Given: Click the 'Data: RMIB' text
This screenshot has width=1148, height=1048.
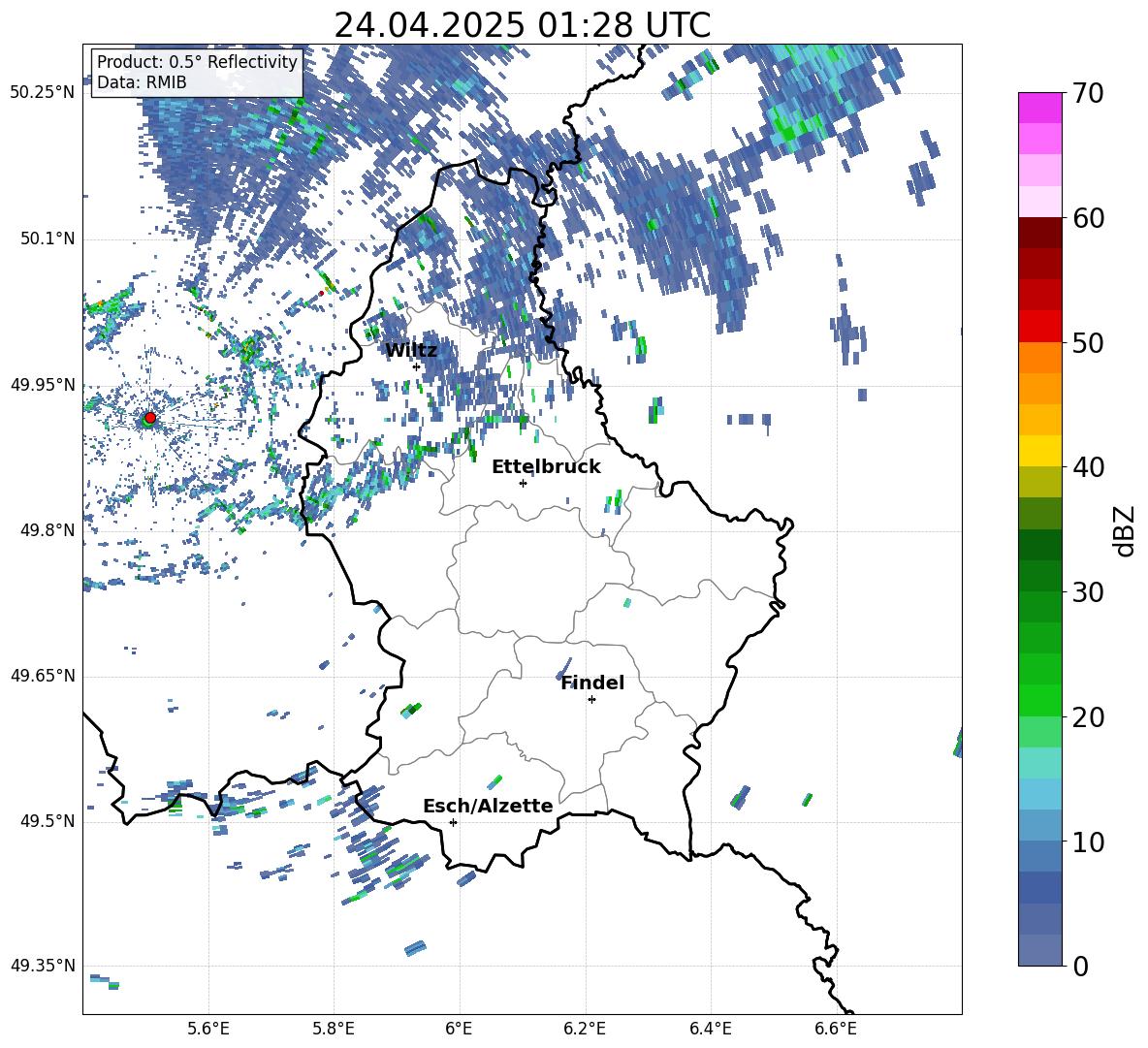Looking at the screenshot, I should [x=142, y=82].
